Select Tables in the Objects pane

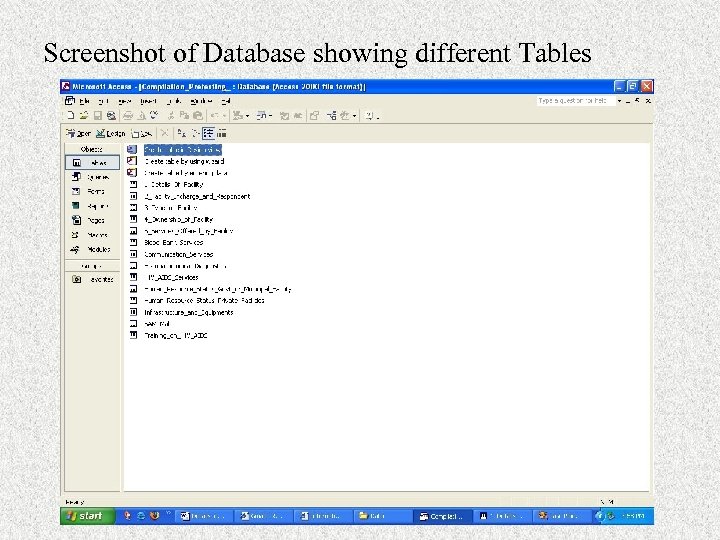coord(92,163)
